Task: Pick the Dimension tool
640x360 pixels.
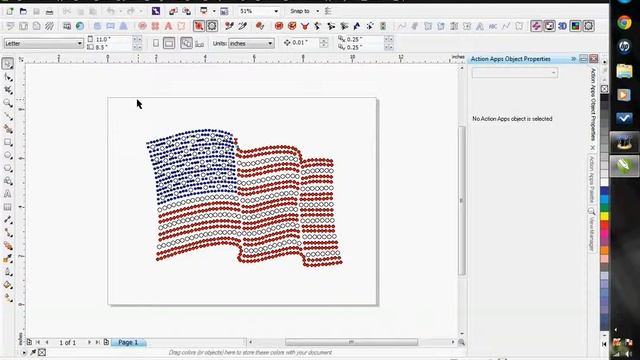Action: coord(7,220)
